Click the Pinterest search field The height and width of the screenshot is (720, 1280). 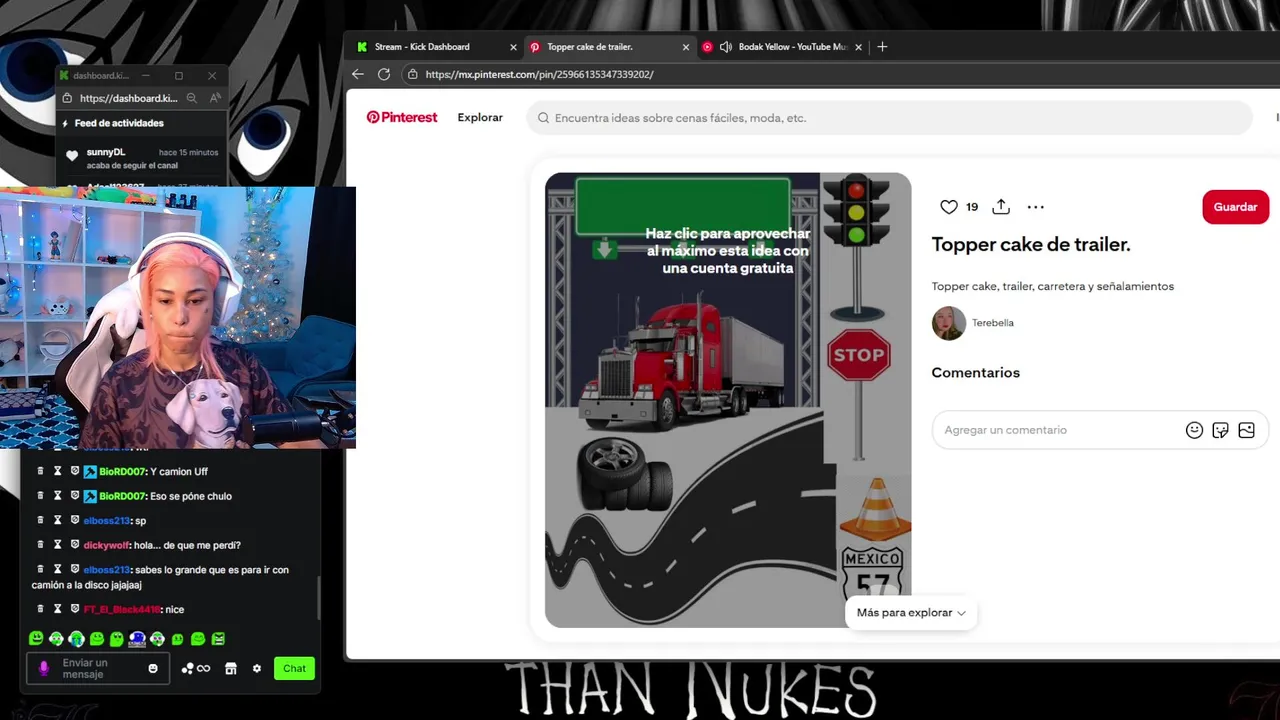click(889, 118)
